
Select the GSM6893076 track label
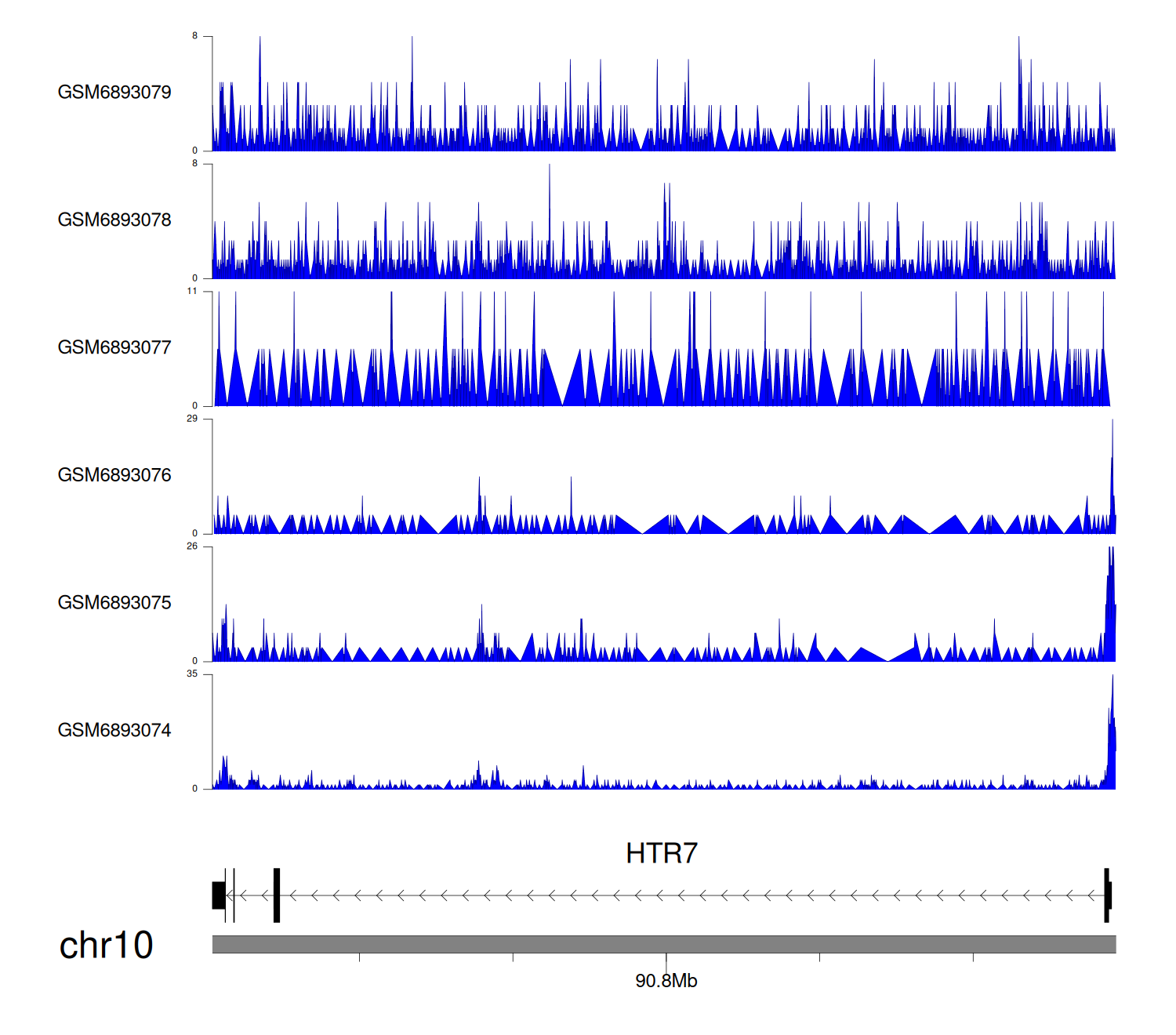pyautogui.click(x=114, y=475)
